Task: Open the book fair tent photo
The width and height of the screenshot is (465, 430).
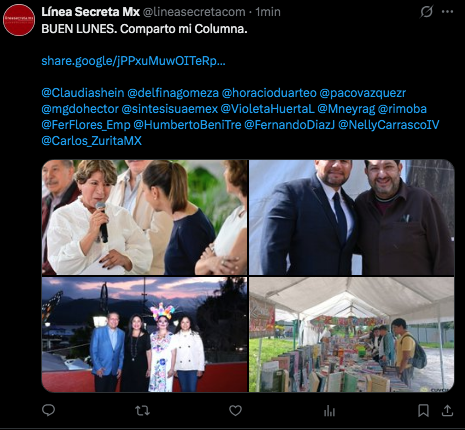Action: pyautogui.click(x=352, y=334)
